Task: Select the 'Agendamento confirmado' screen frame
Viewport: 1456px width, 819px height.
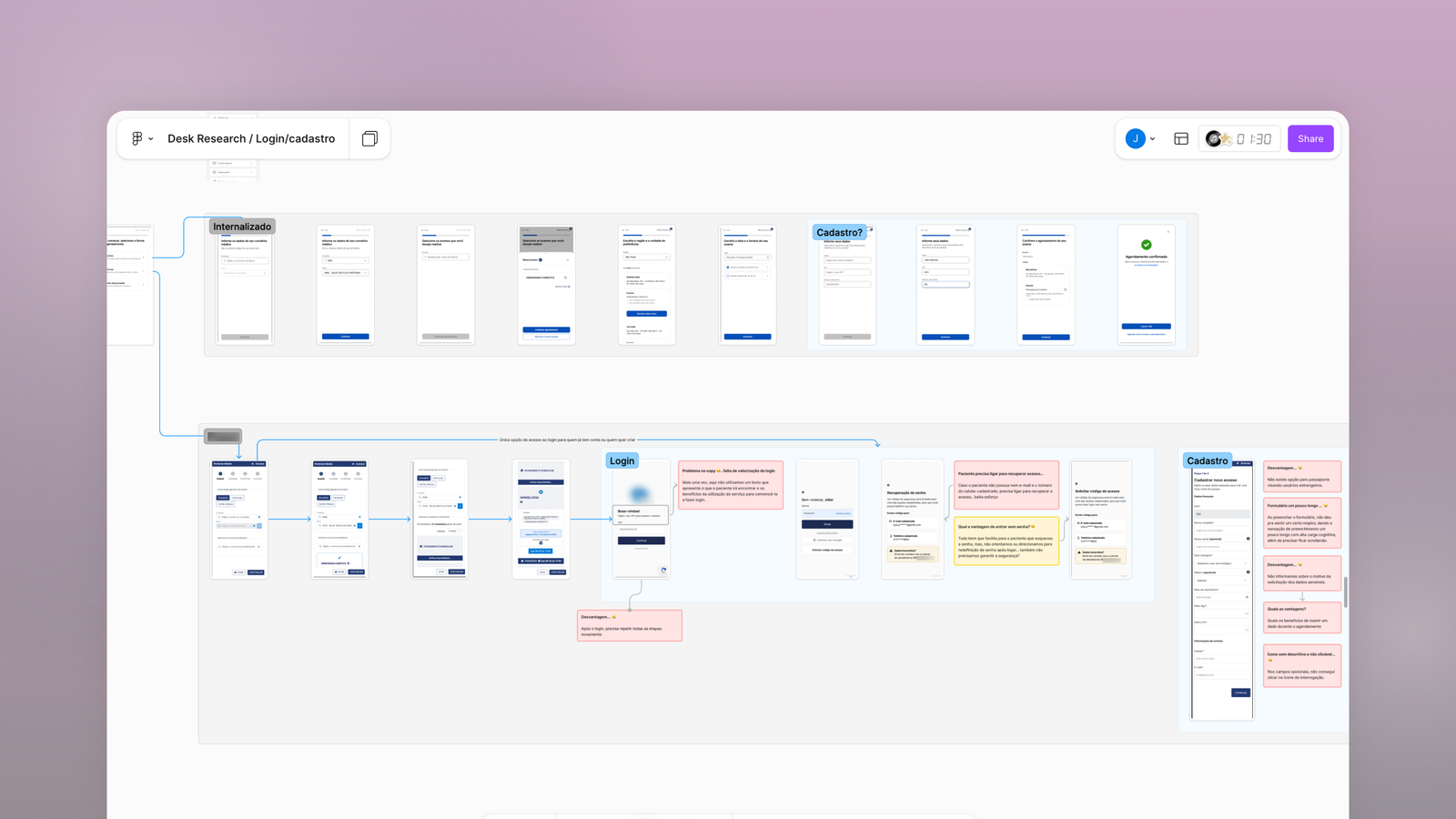Action: tap(1146, 285)
